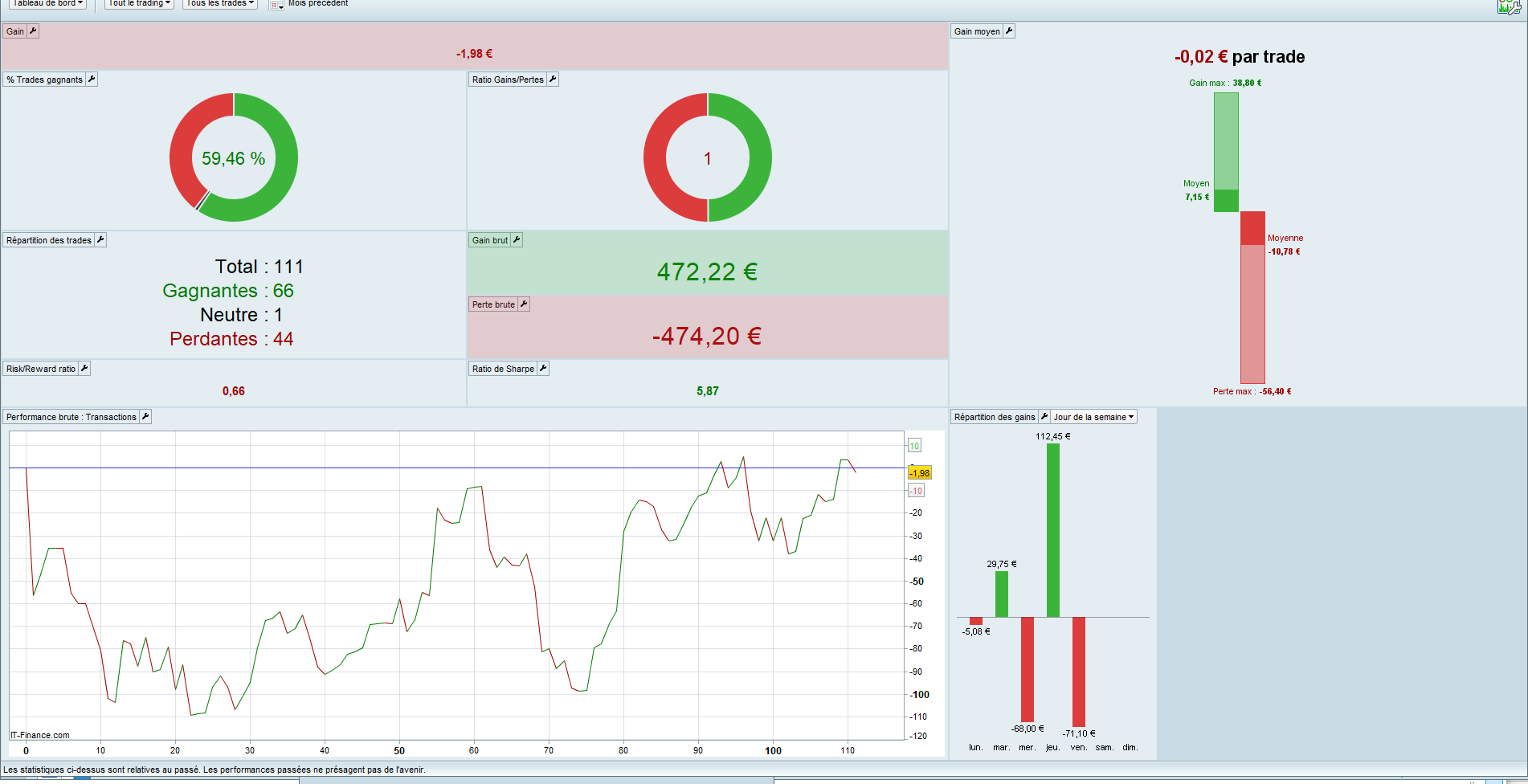Viewport: 1528px width, 784px height.
Task: Click the green 112,45 € Thursday bar
Action: 1053,530
